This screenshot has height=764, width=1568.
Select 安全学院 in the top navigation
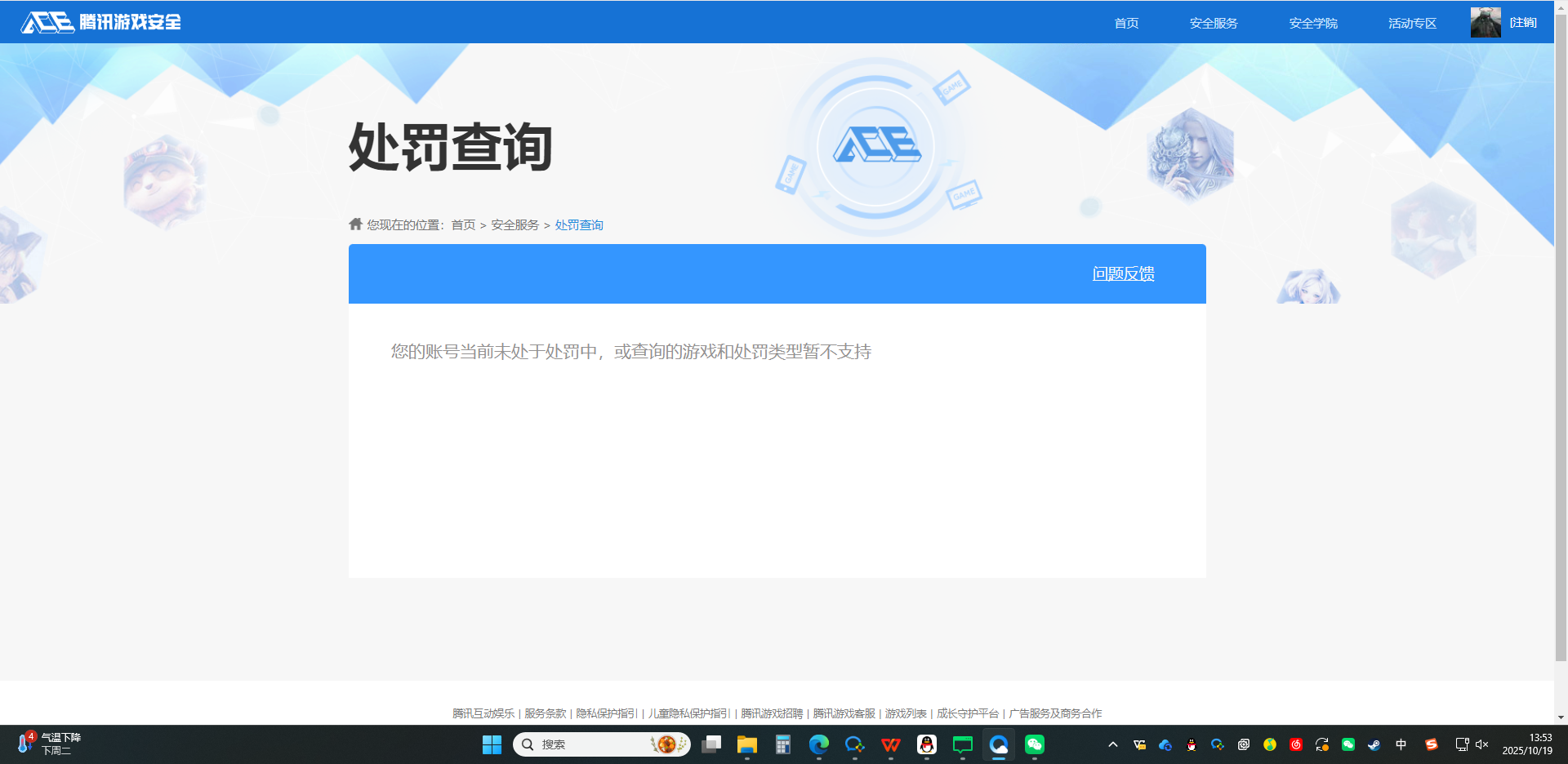1312,22
